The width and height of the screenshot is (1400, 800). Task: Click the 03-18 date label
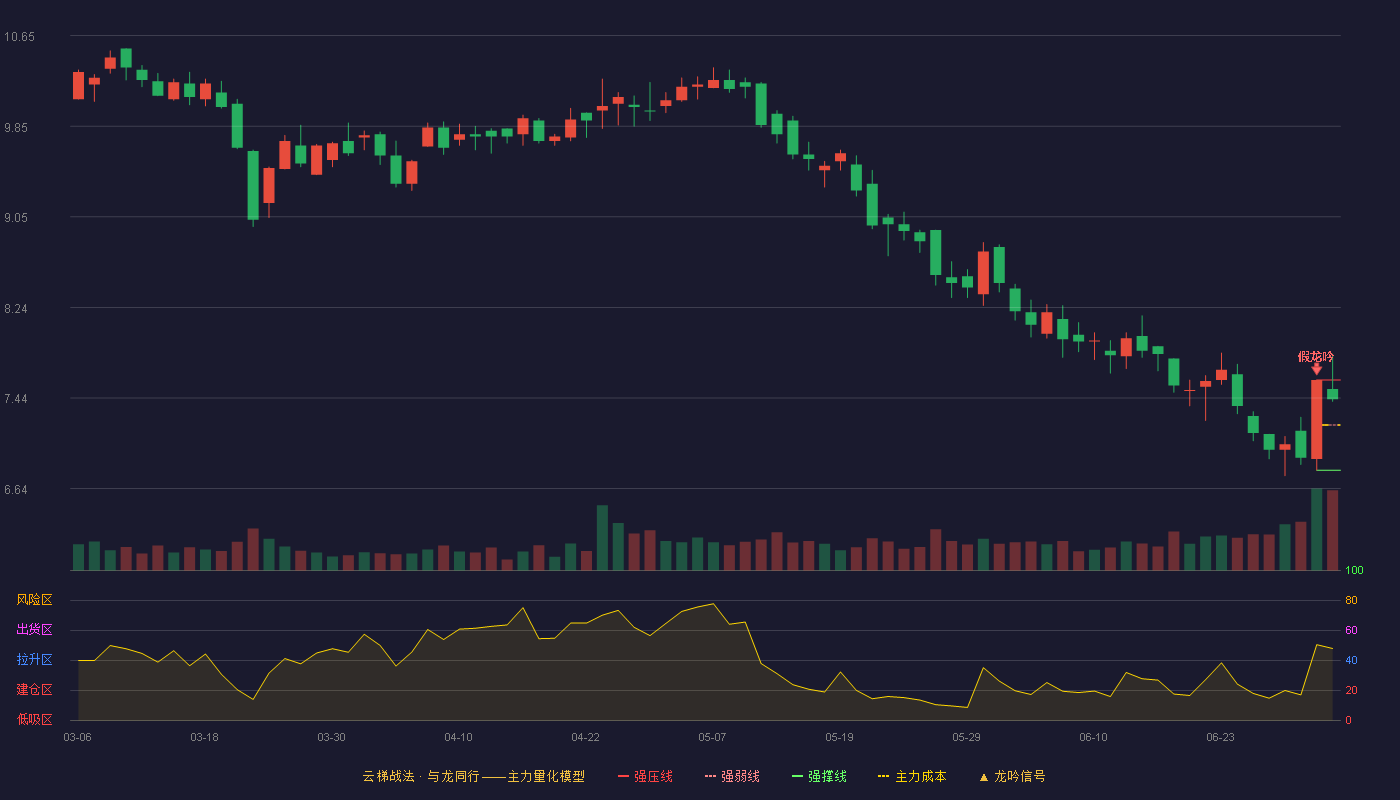tap(204, 737)
